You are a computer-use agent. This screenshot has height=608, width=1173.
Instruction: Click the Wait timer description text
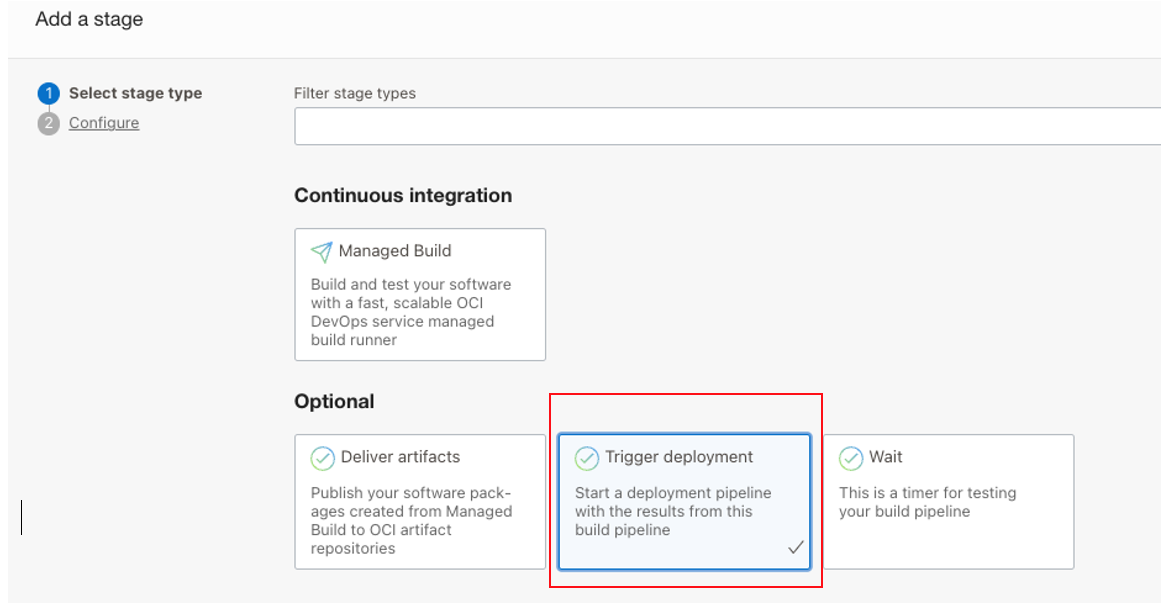(927, 502)
